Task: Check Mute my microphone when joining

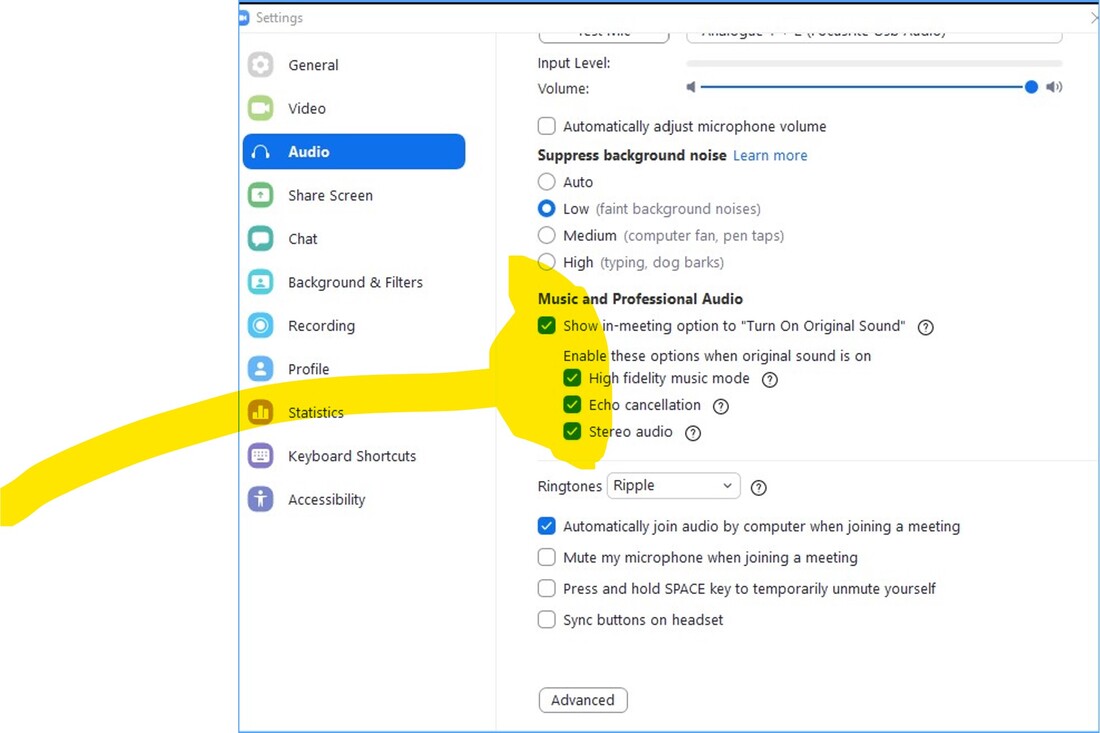Action: [x=547, y=557]
